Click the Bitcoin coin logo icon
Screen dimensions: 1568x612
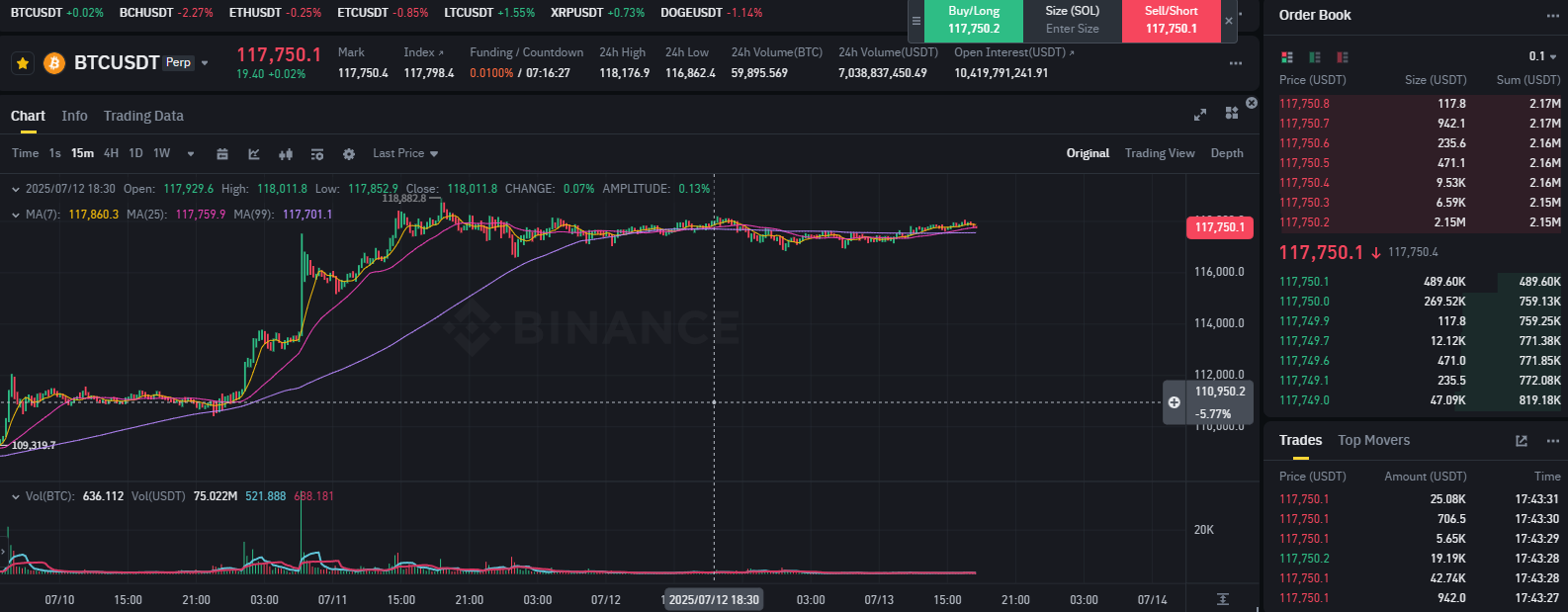(x=53, y=63)
